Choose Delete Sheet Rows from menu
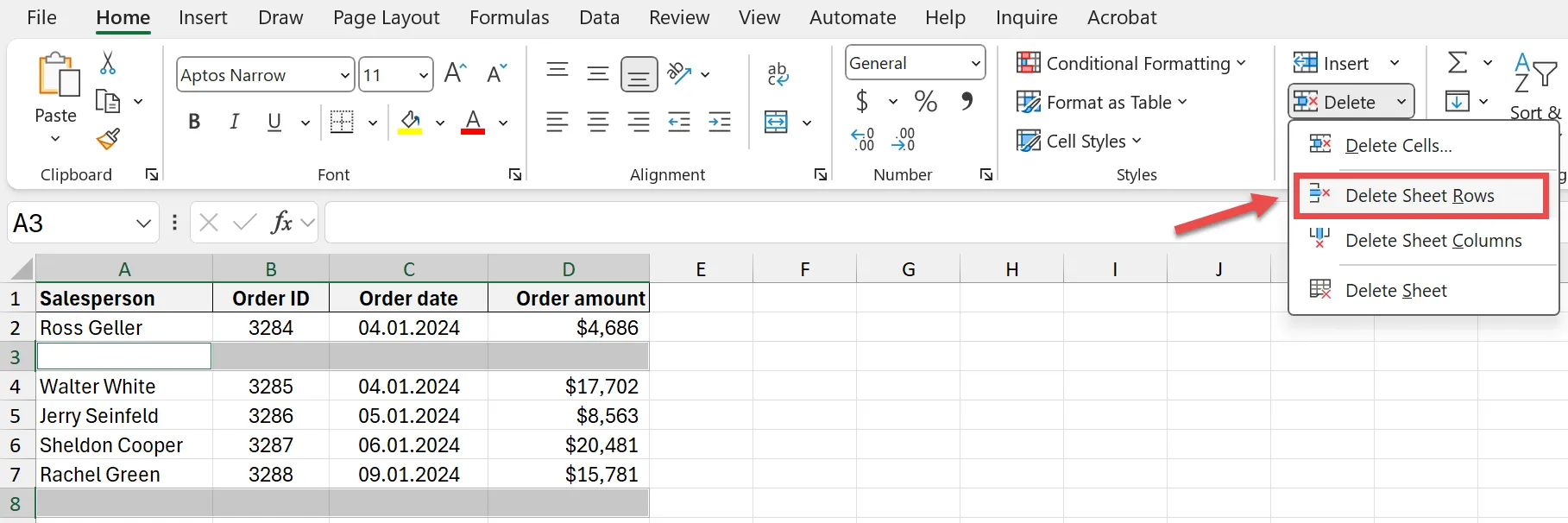The height and width of the screenshot is (523, 1568). click(x=1420, y=196)
